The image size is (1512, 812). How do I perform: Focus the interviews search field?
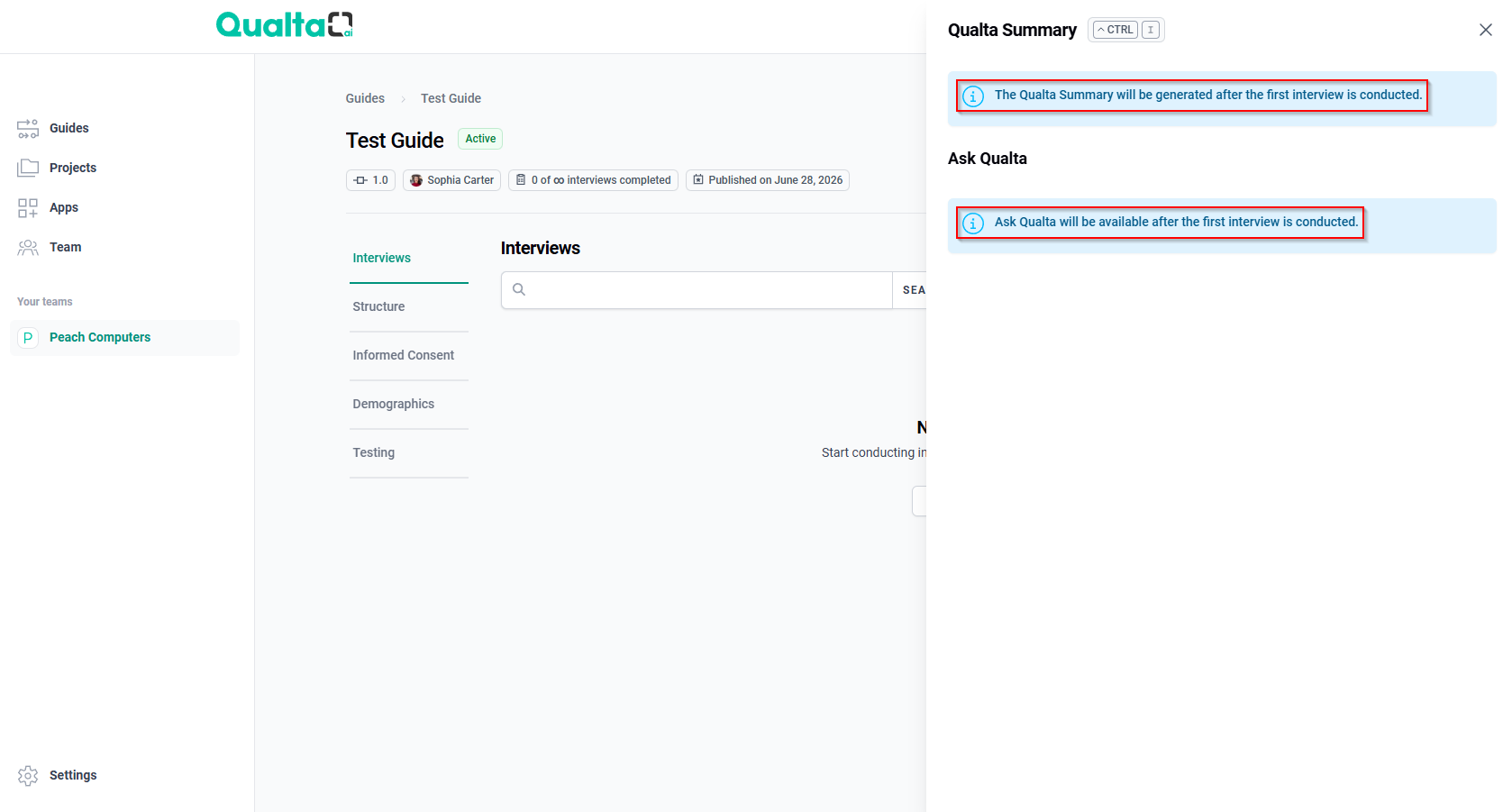(697, 290)
